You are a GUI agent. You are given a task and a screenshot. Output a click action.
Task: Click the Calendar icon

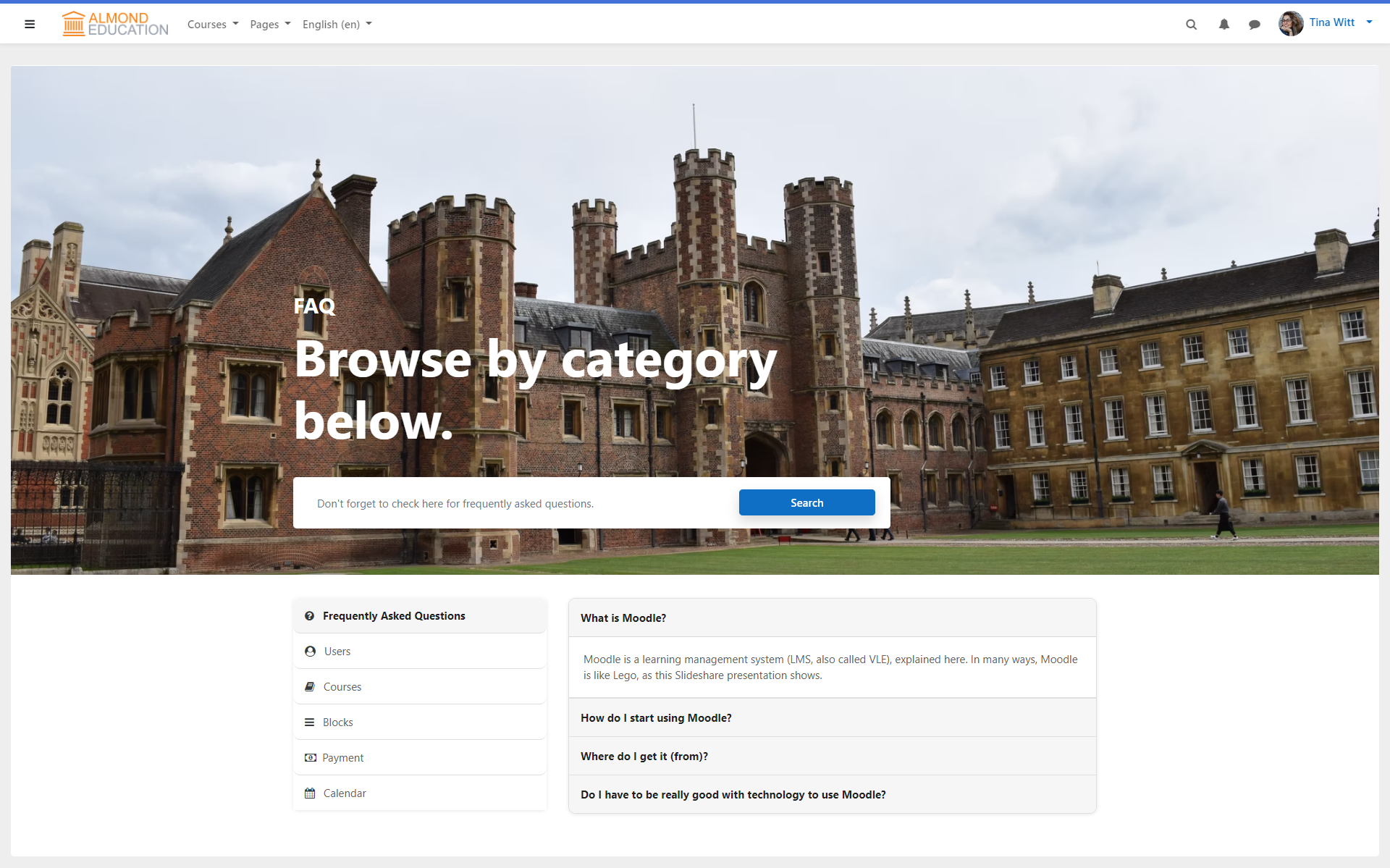pyautogui.click(x=310, y=793)
